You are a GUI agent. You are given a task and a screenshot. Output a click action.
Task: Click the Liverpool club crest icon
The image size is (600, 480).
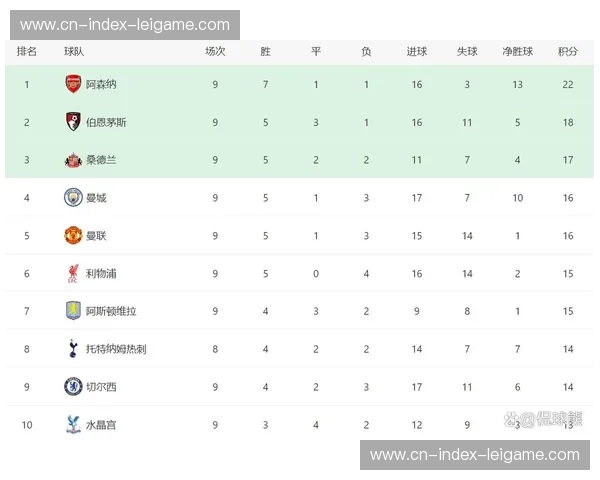(73, 274)
